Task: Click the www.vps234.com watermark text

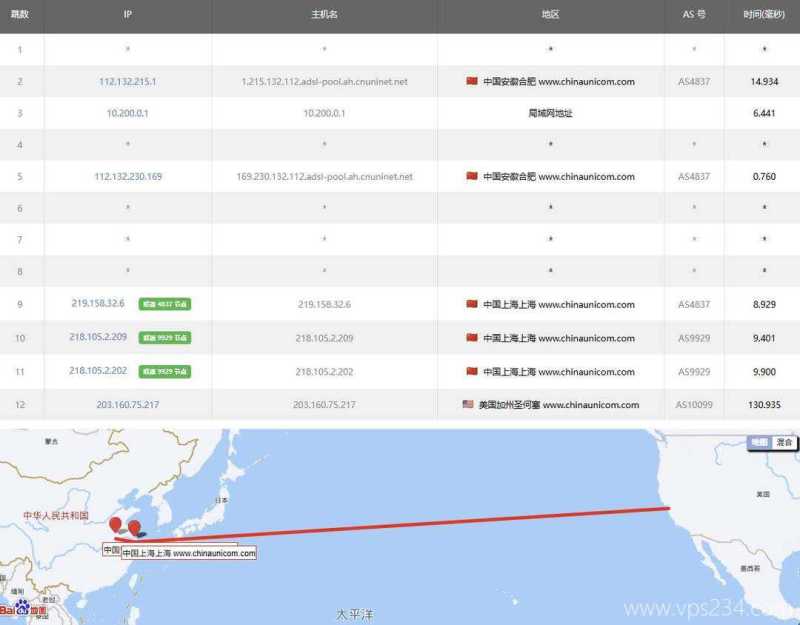Action: (700, 608)
